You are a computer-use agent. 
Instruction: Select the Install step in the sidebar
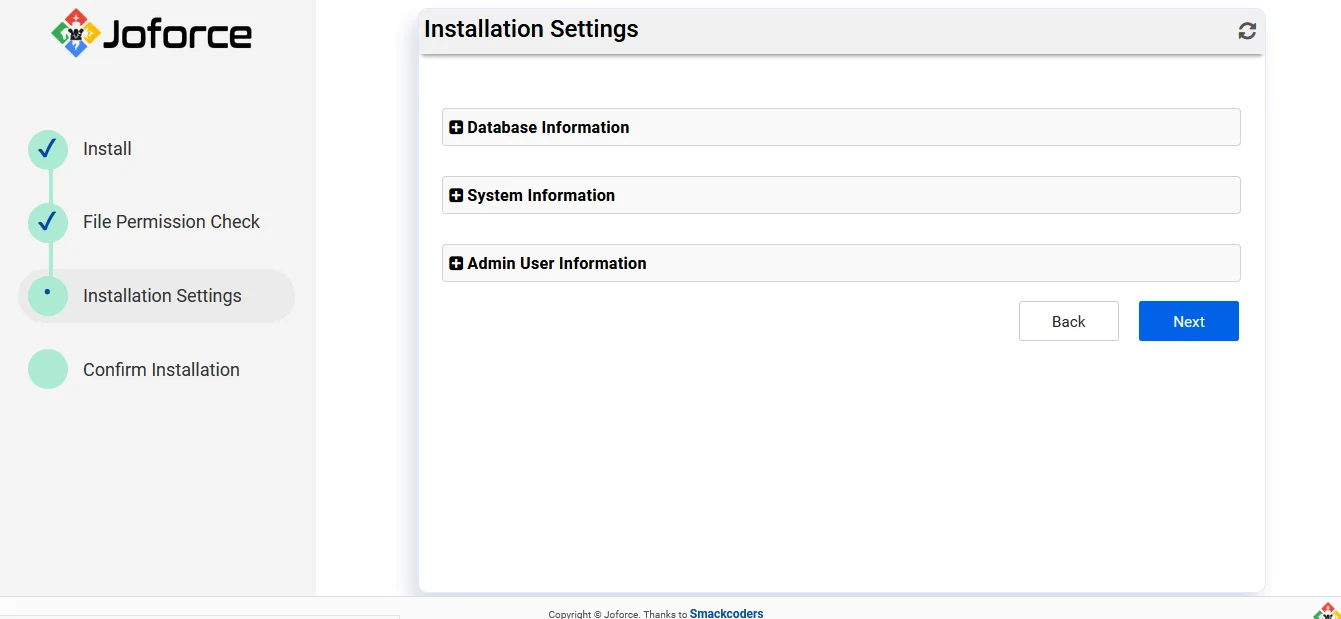point(105,148)
